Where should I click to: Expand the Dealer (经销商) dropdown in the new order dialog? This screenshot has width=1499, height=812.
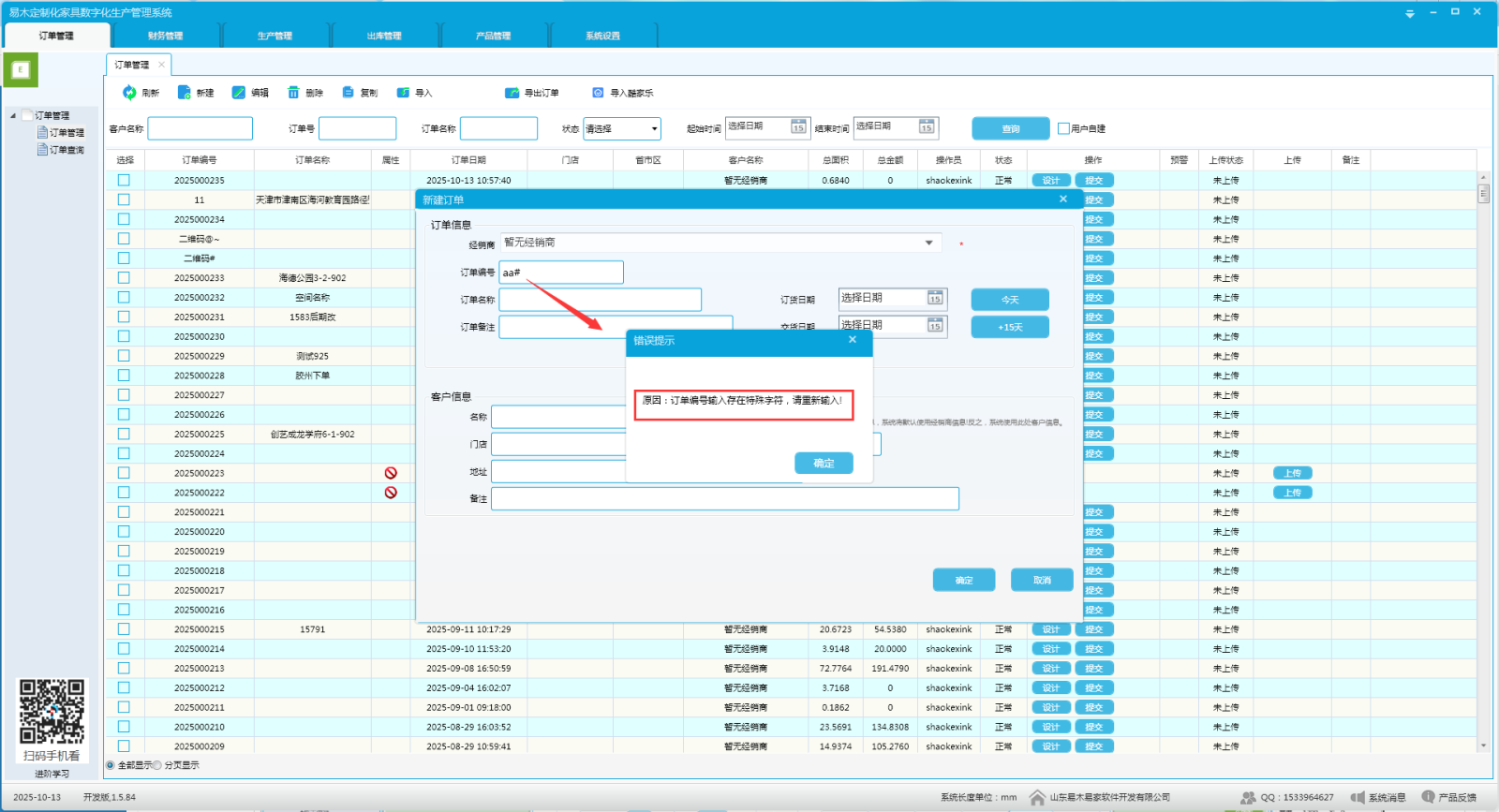tap(928, 243)
